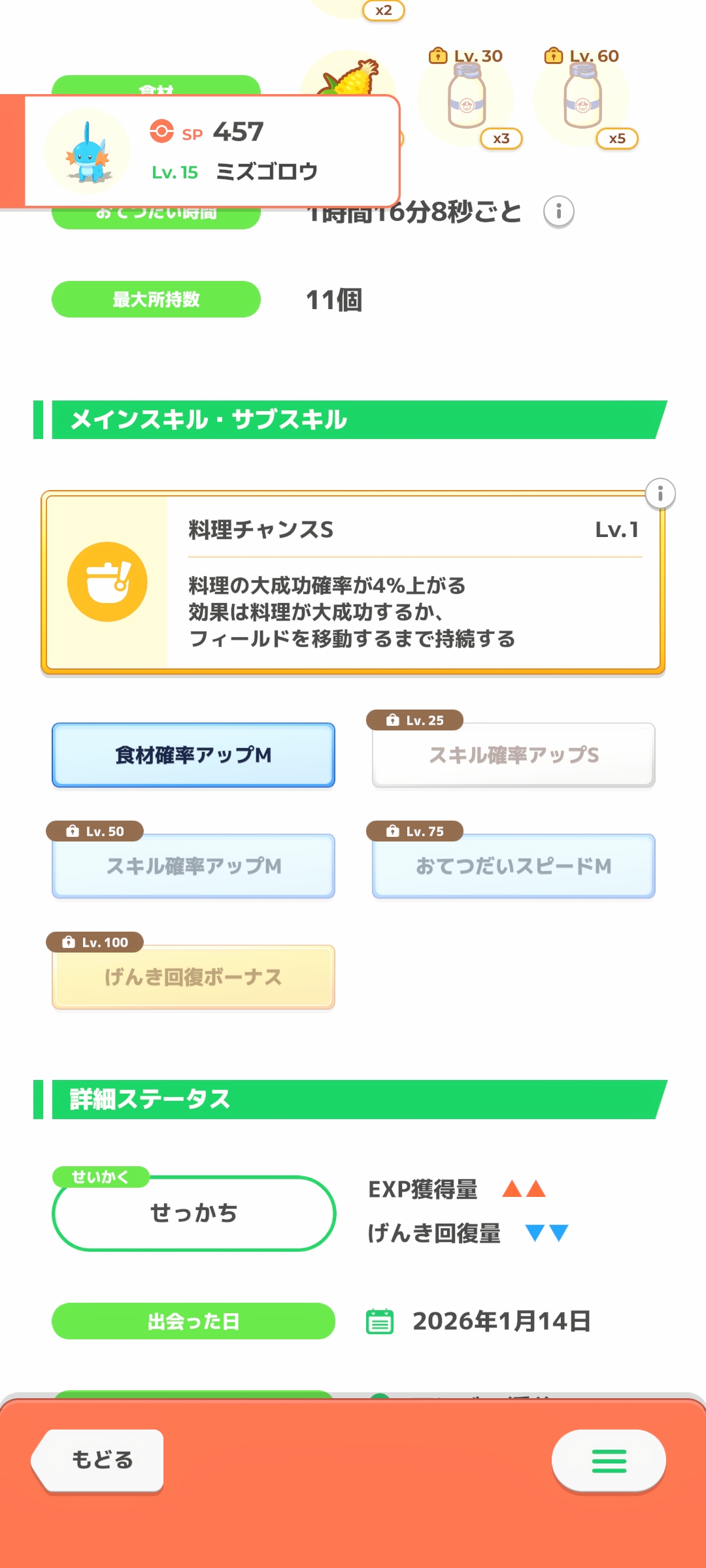Tap the info icon beside helping time

(559, 212)
